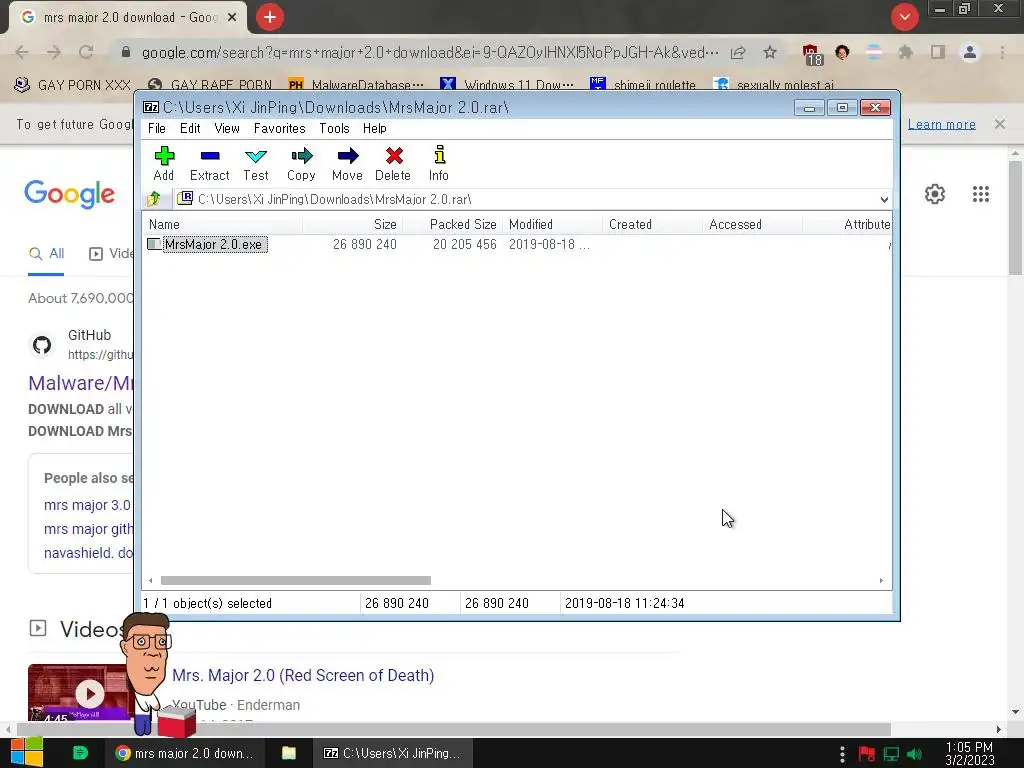Select the Copy toolbar icon
Screen dimensions: 1024x768
301,163
